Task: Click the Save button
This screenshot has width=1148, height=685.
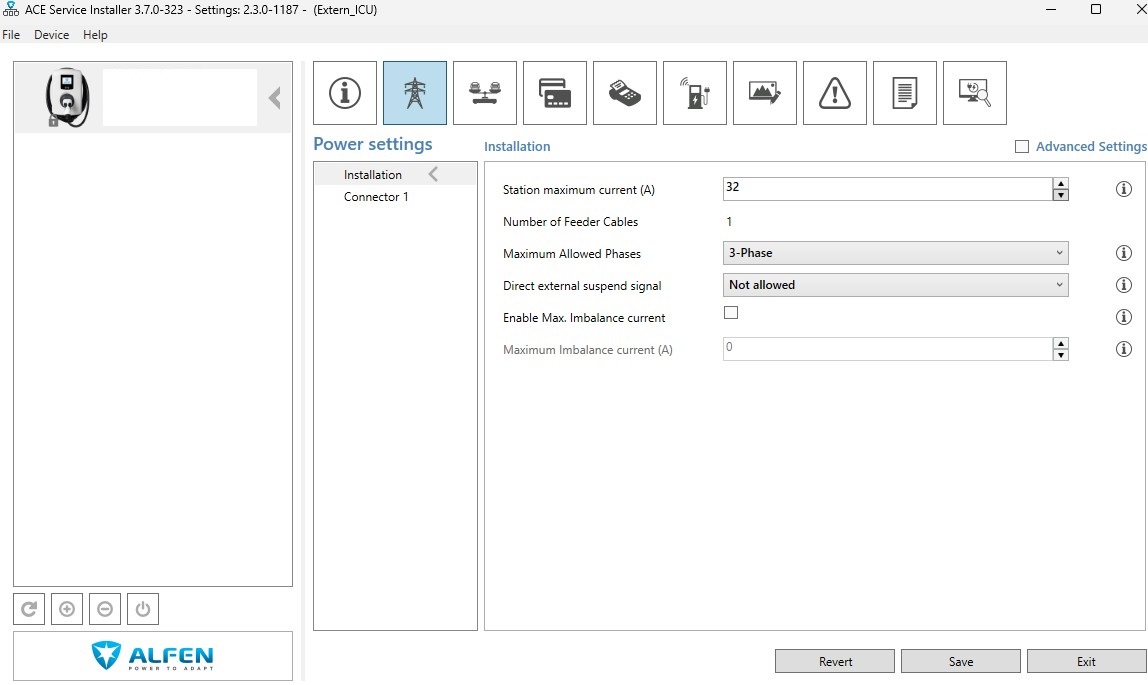Action: click(x=961, y=662)
